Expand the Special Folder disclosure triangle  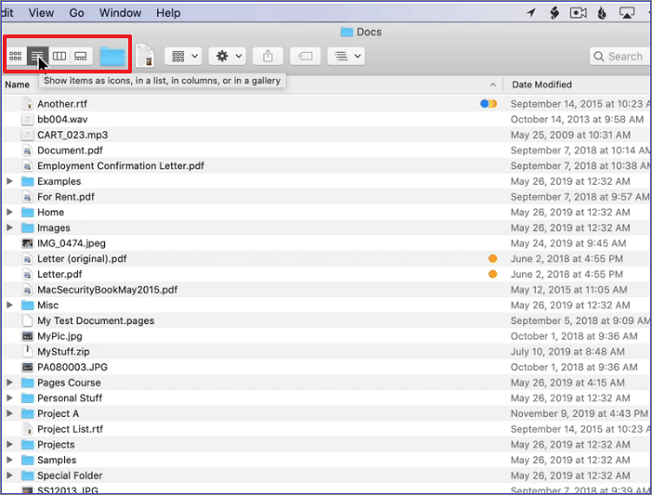coord(9,475)
